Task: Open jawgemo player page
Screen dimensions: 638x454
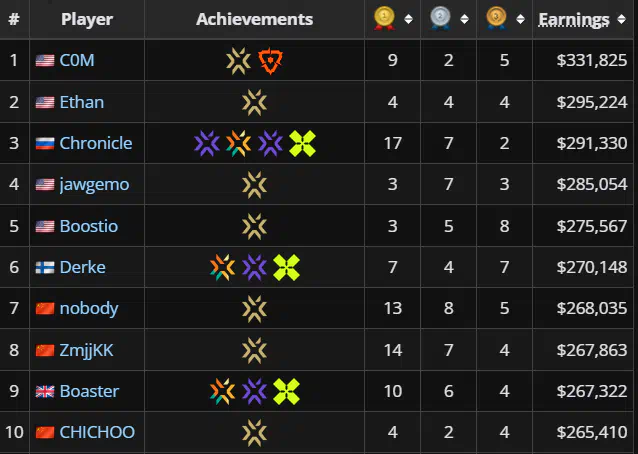Action: [94, 185]
